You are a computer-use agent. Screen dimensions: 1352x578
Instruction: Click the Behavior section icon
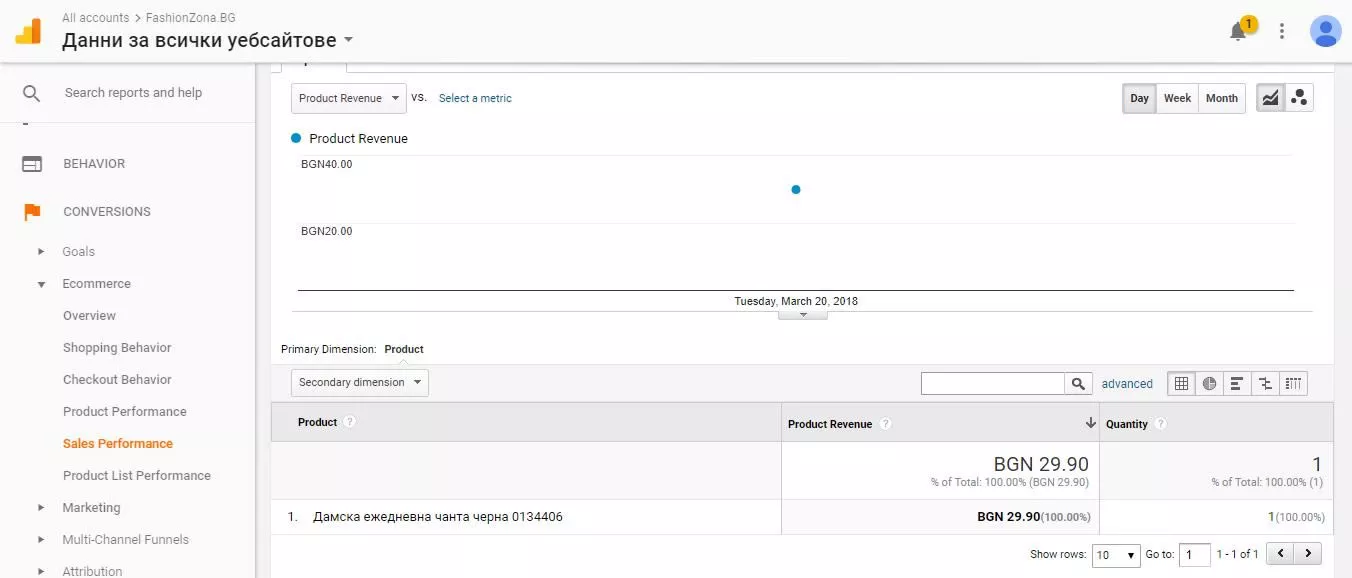pos(32,164)
